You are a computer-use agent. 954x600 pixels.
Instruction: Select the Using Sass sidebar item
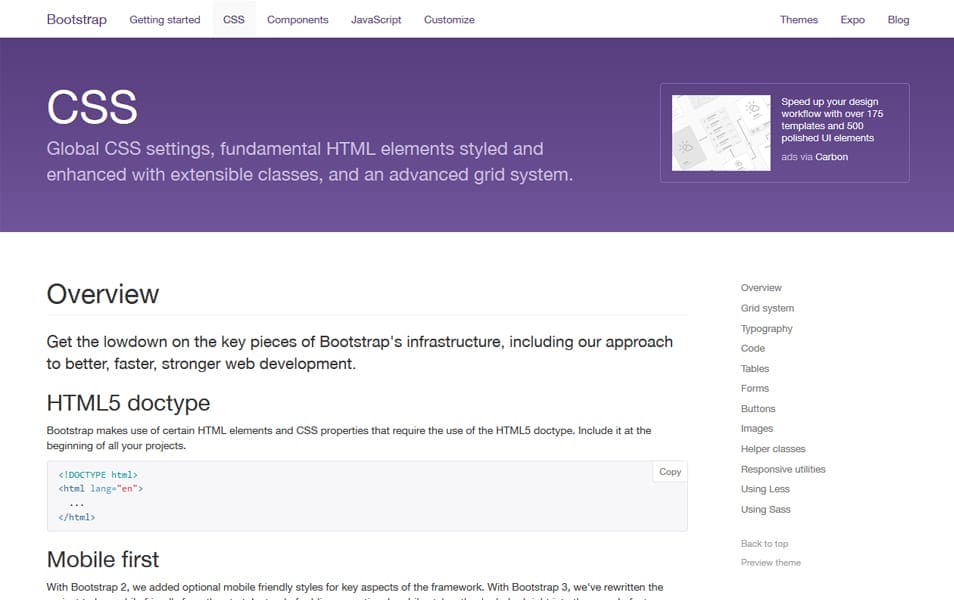tap(764, 509)
